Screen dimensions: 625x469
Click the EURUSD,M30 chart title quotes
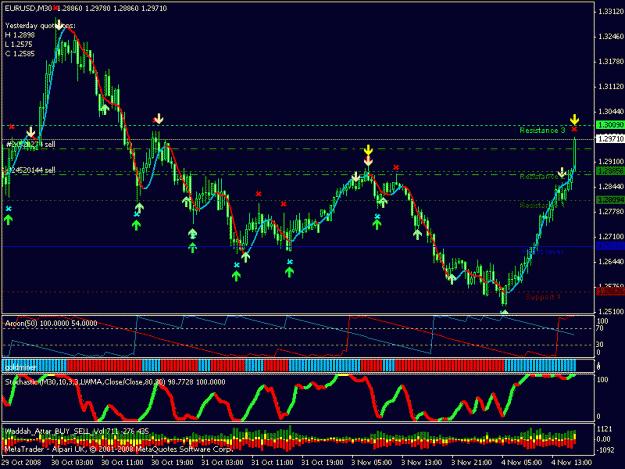coord(85,8)
